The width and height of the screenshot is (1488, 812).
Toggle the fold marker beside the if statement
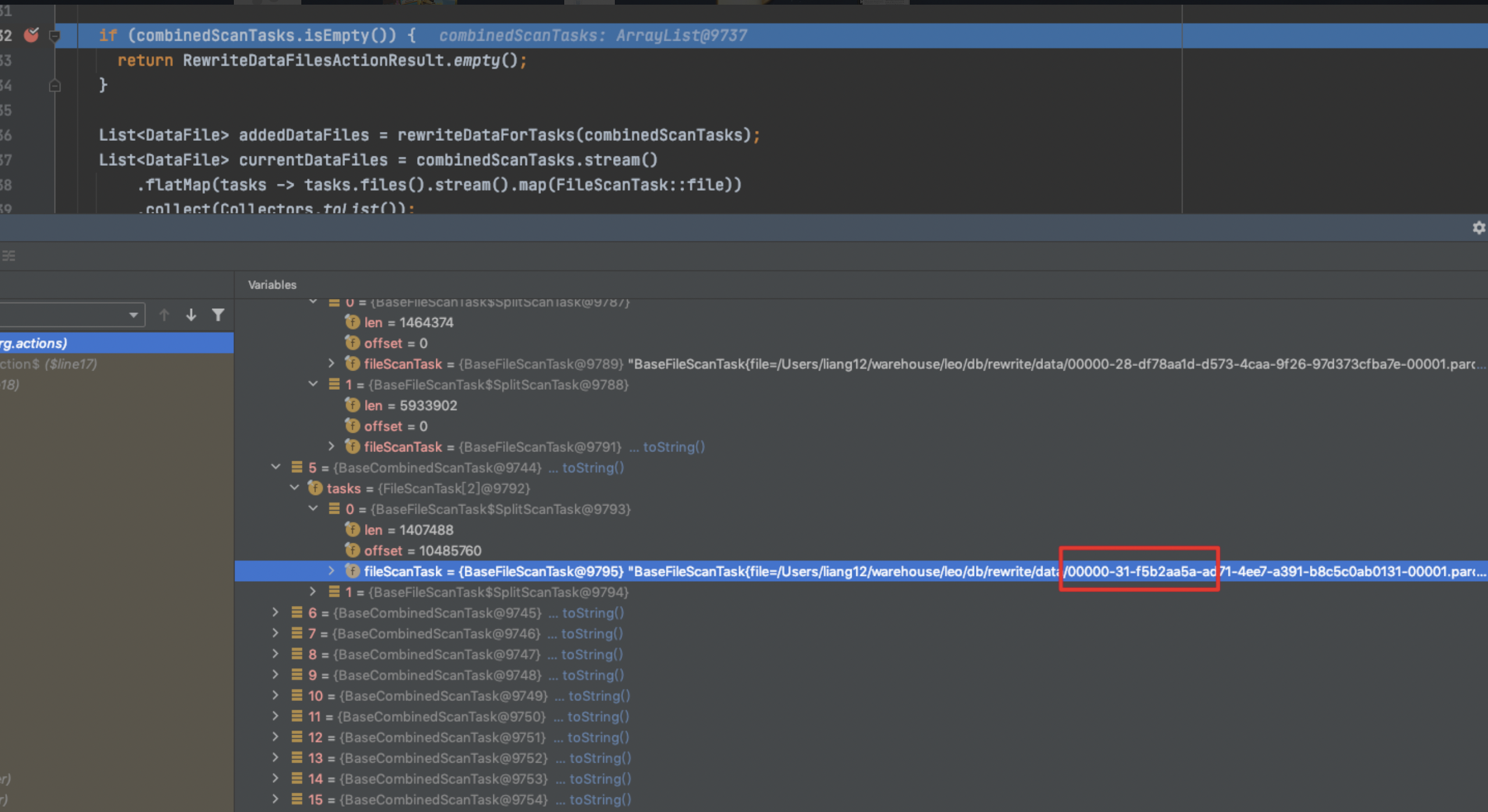(55, 36)
